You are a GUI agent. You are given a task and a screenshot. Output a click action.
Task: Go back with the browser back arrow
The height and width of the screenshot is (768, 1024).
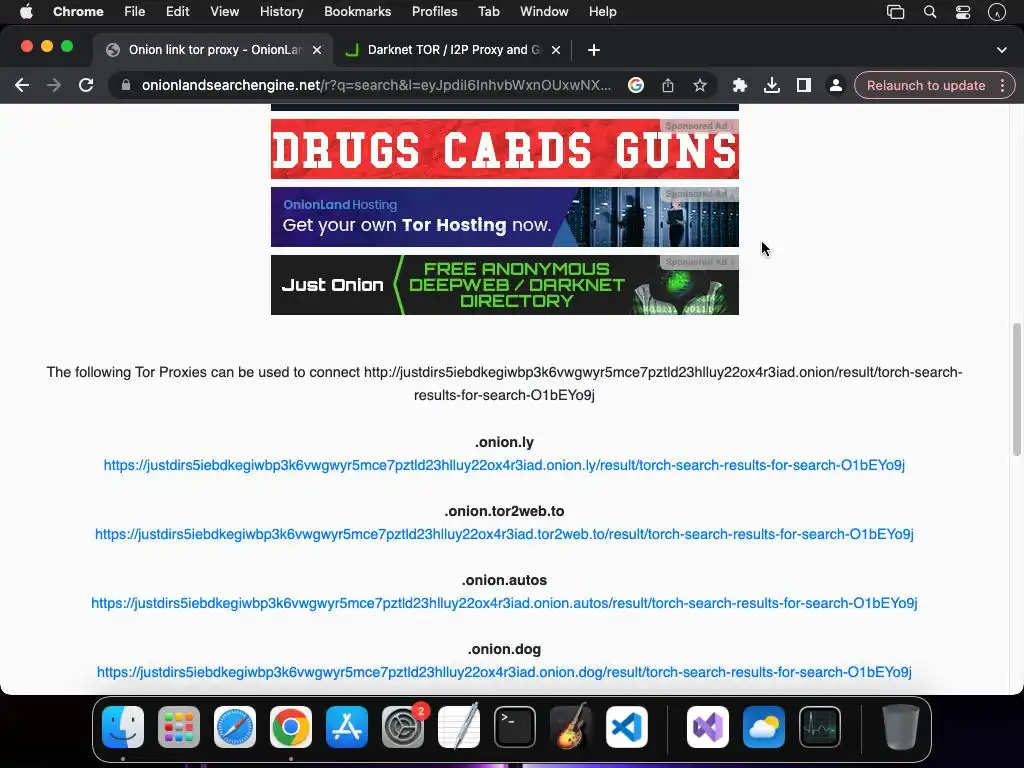tap(22, 86)
